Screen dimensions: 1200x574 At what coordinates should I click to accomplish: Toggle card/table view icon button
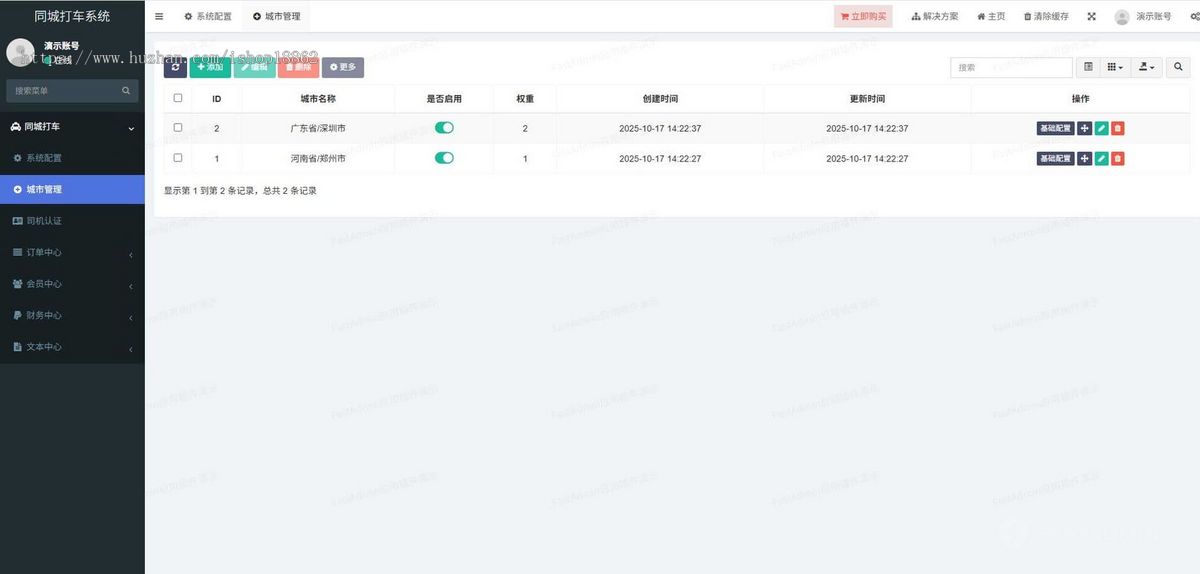[1088, 67]
